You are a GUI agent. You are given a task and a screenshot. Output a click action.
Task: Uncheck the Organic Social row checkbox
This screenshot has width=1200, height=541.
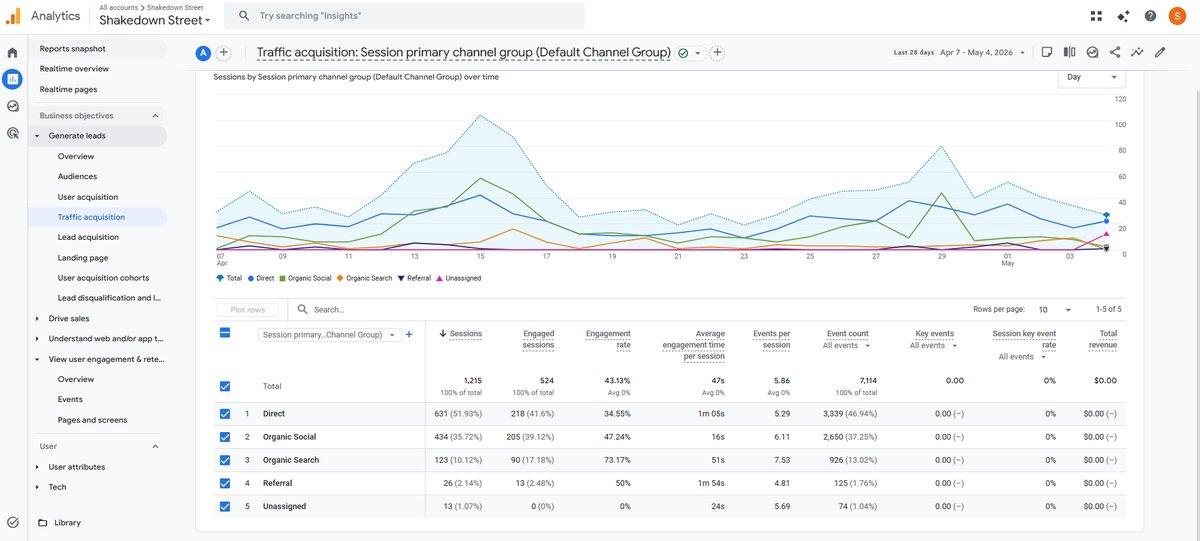click(x=225, y=437)
